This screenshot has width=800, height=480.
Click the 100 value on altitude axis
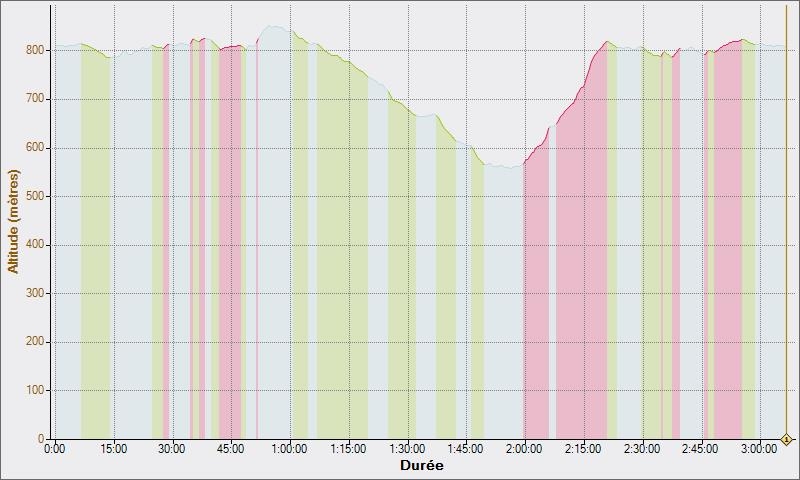coord(36,390)
